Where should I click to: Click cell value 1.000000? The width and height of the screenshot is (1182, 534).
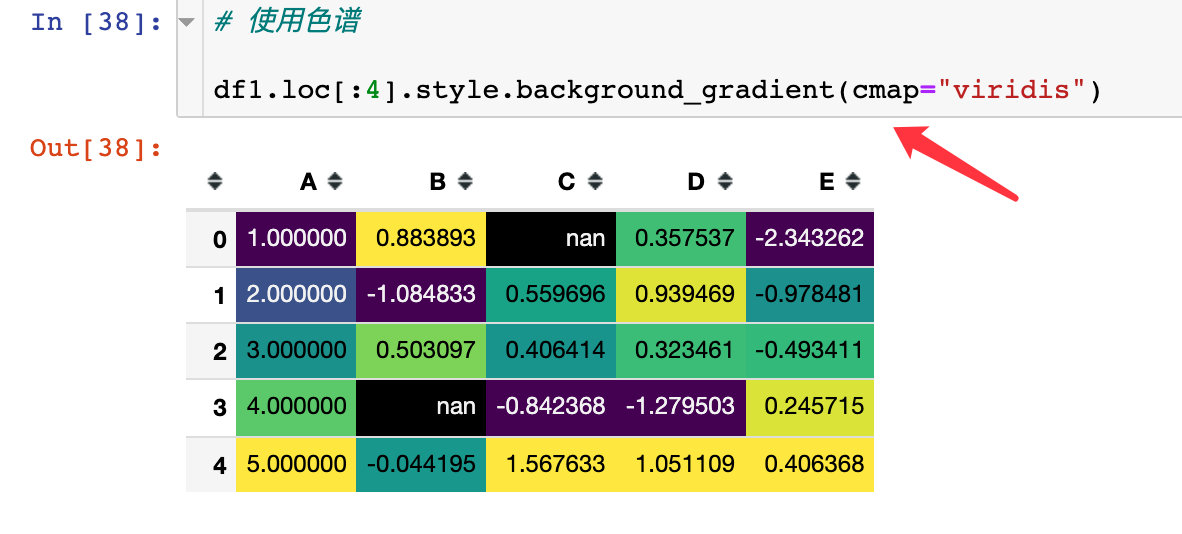(x=296, y=238)
